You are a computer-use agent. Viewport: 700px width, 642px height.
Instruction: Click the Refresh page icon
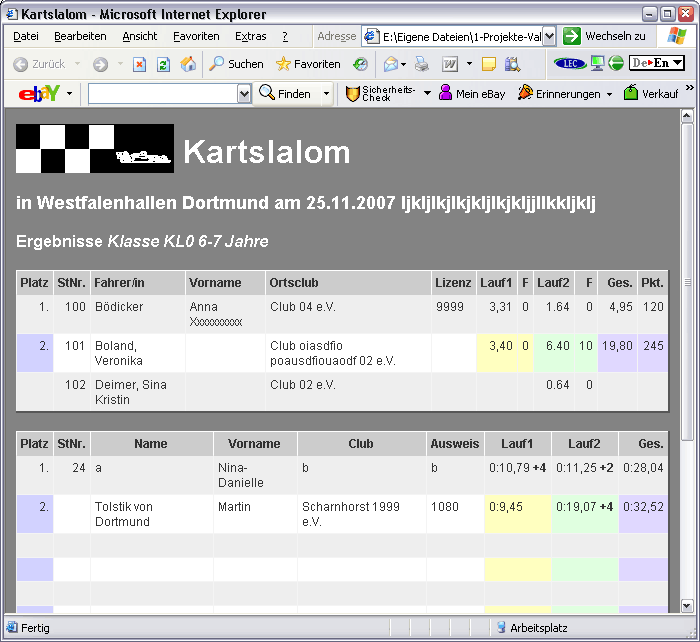[x=163, y=65]
